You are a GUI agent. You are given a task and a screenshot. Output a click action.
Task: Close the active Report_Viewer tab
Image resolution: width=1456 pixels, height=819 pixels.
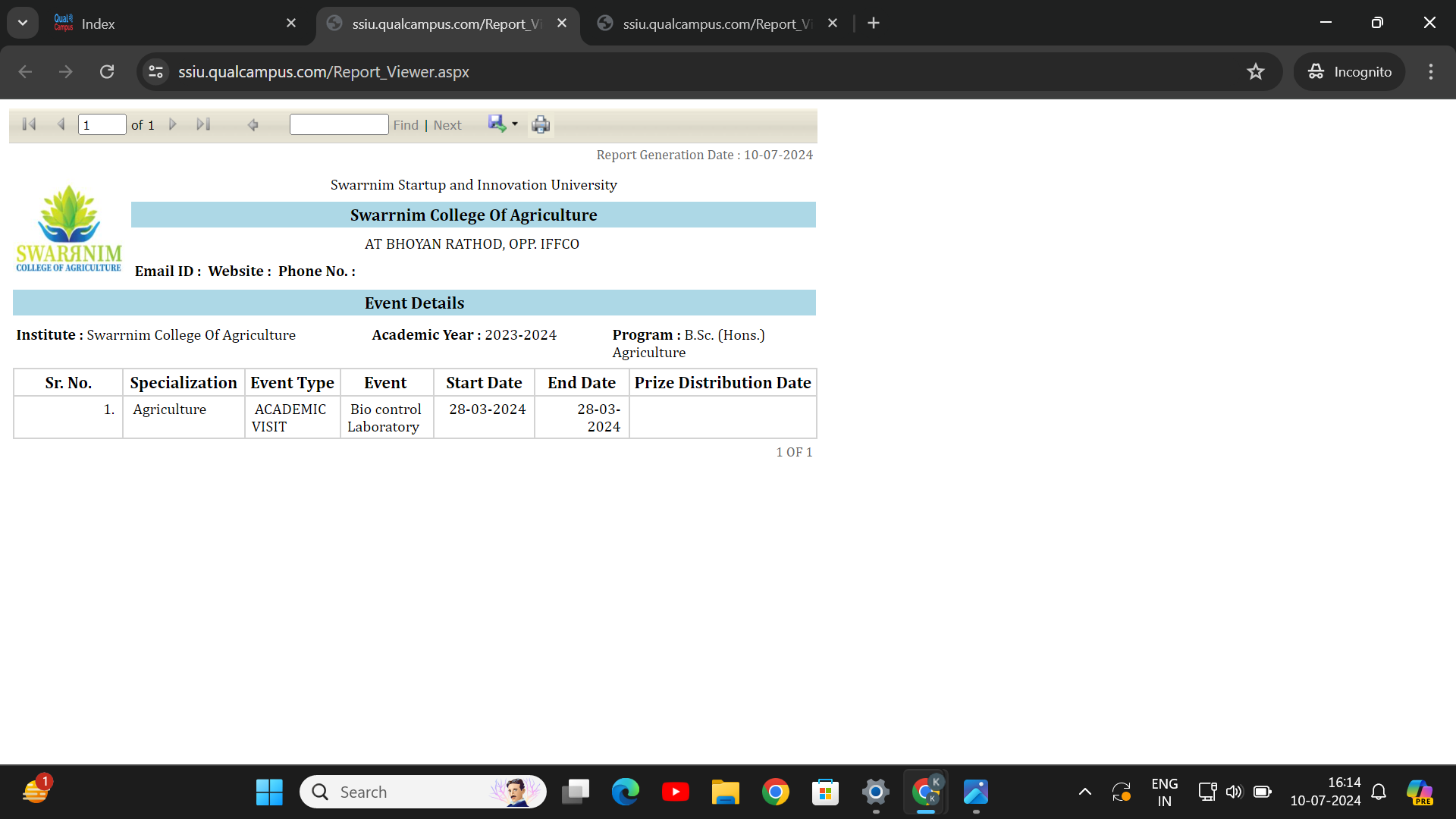tap(562, 24)
